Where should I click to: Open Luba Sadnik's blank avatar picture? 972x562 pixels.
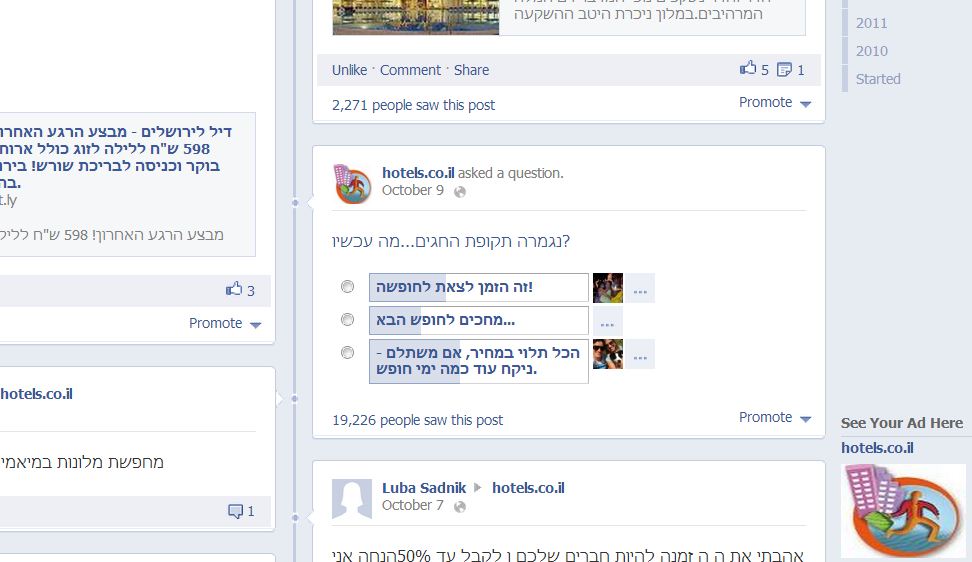(x=352, y=498)
